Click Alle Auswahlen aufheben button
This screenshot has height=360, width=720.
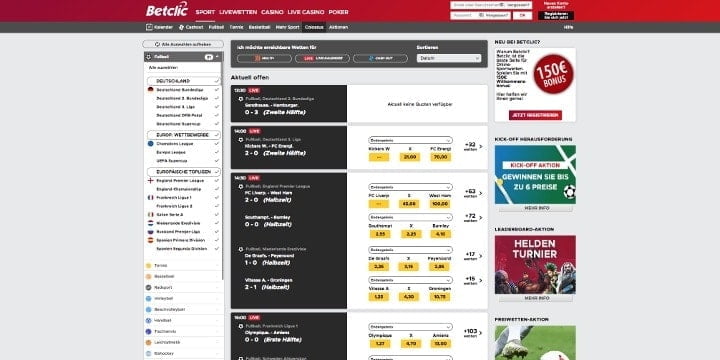tap(183, 45)
